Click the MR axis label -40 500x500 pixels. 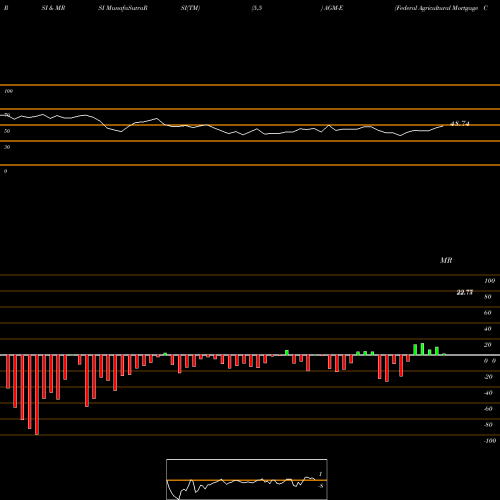coord(488,393)
